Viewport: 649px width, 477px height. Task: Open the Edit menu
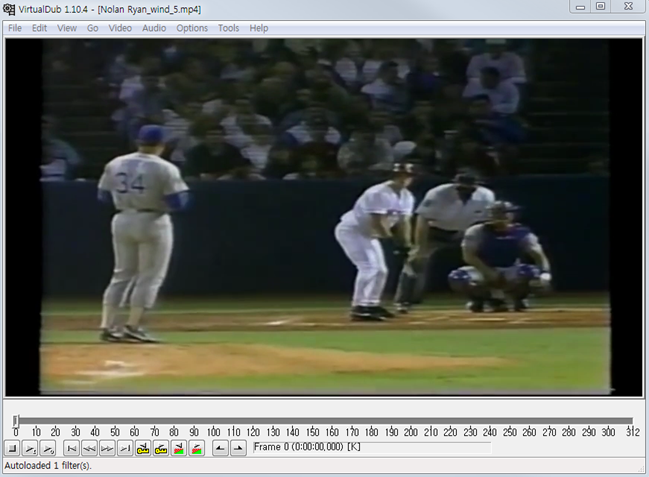[x=39, y=28]
